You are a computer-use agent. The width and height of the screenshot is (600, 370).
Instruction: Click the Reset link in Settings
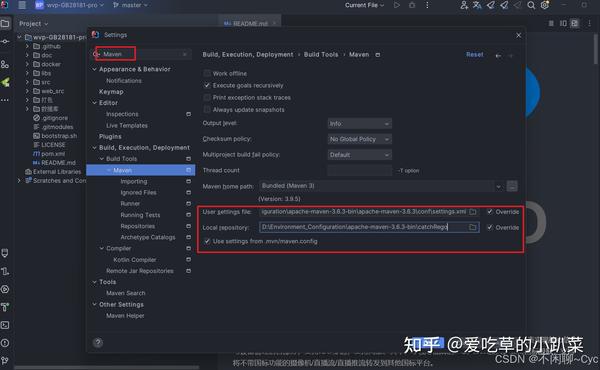pos(474,55)
